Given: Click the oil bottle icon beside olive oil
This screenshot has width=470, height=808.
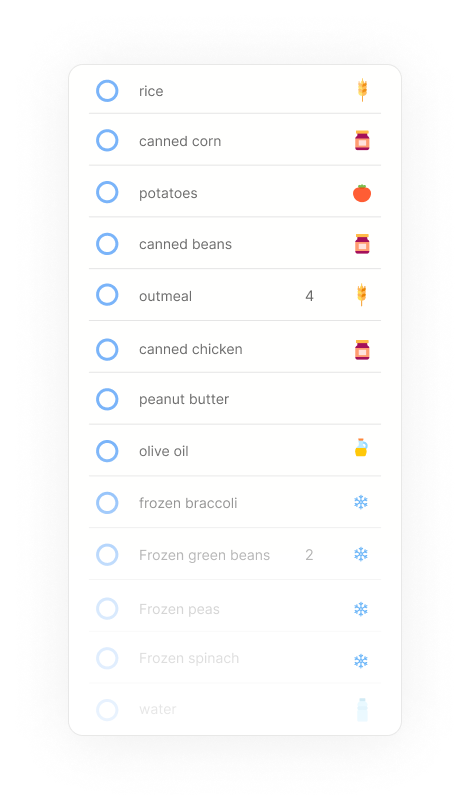Looking at the screenshot, I should 361,448.
